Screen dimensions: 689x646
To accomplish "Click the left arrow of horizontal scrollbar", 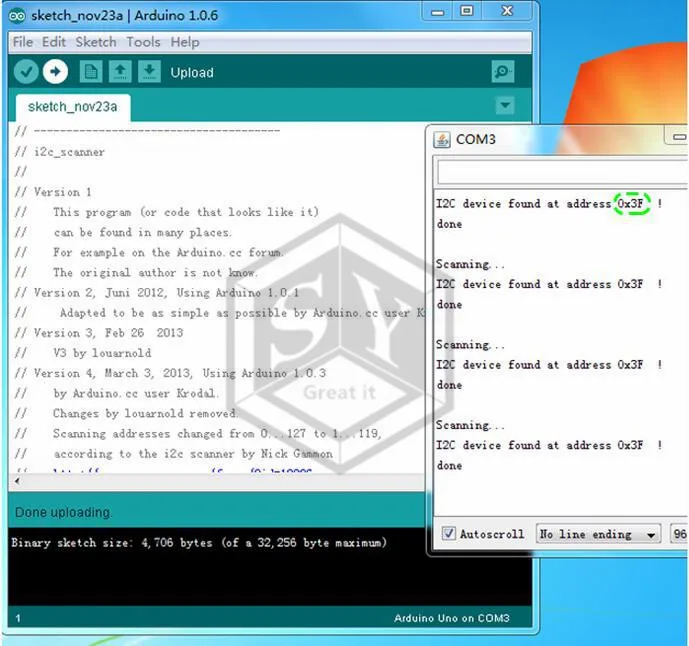I will (x=17, y=481).
